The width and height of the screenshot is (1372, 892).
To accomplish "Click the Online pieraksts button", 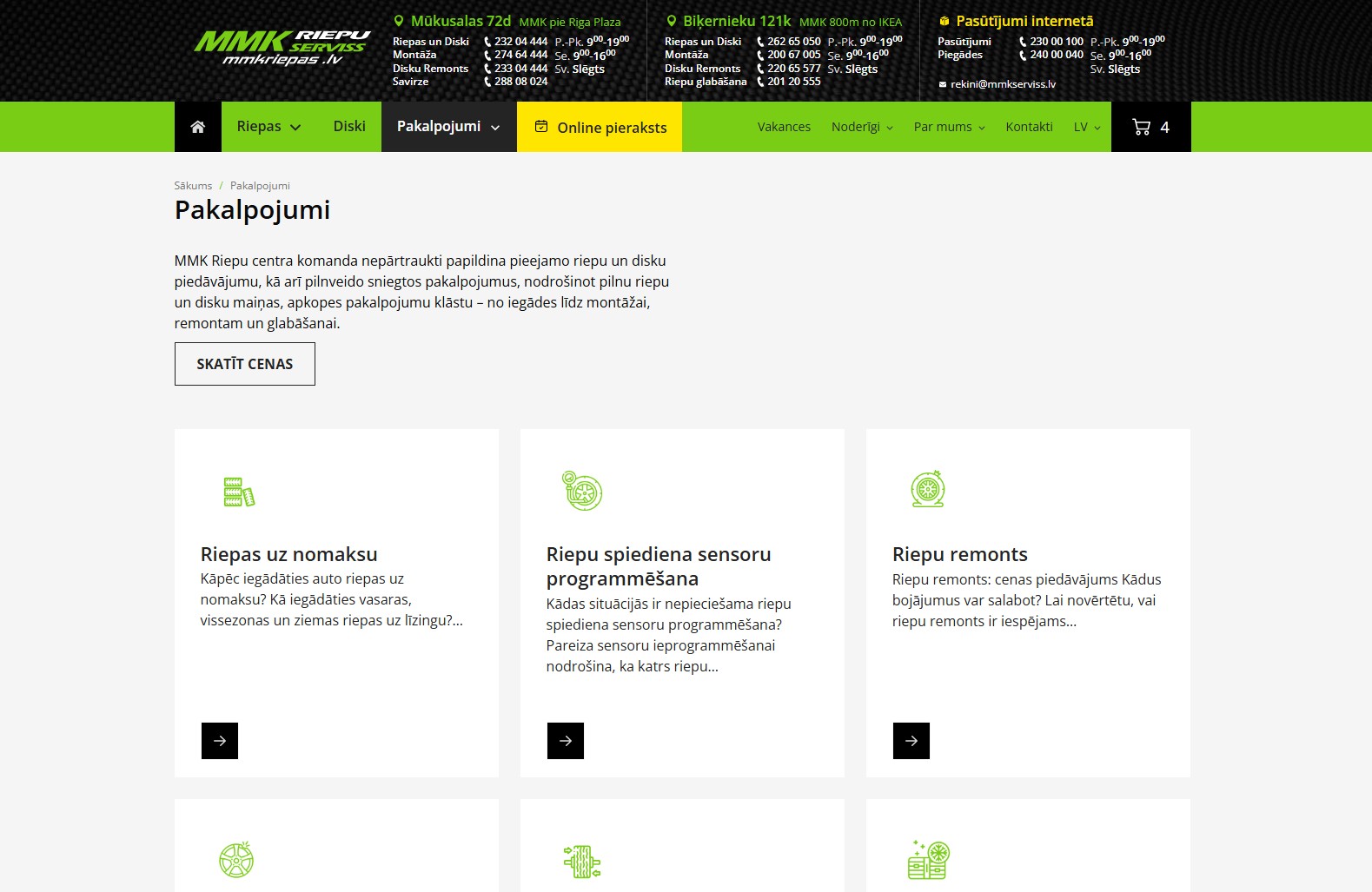I will pos(600,128).
